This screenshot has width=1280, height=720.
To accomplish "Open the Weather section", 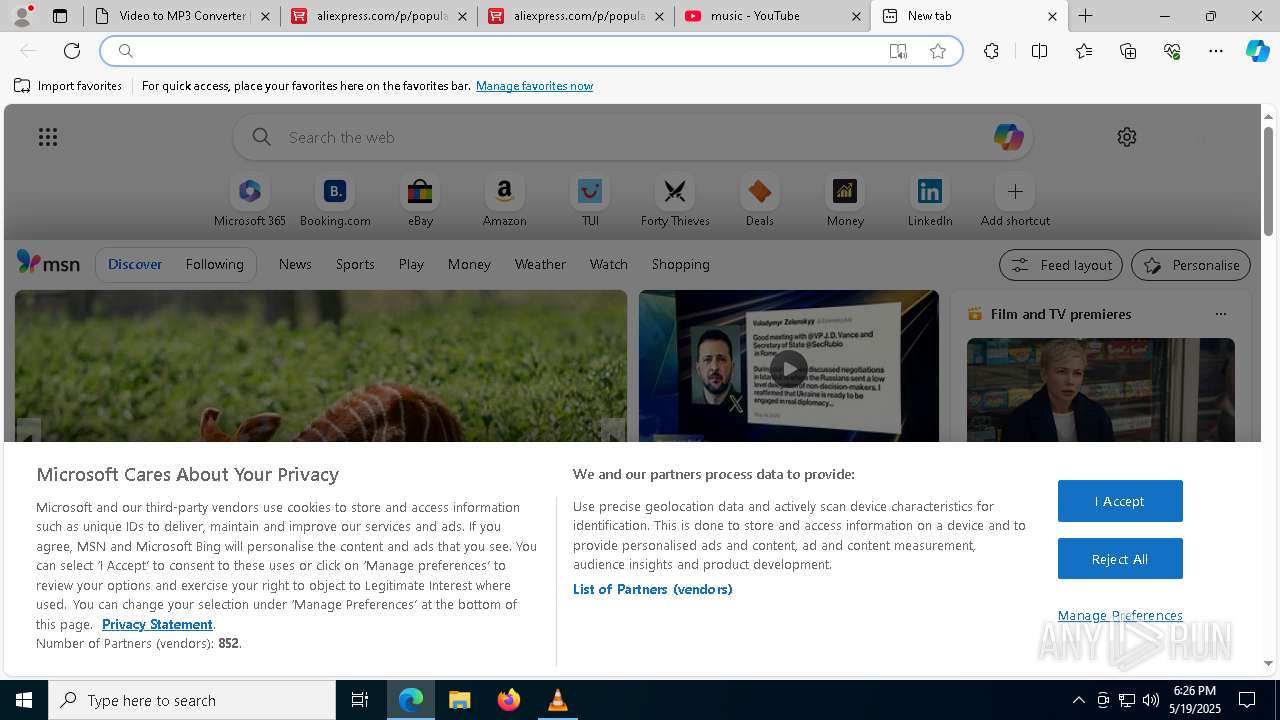I will (540, 264).
